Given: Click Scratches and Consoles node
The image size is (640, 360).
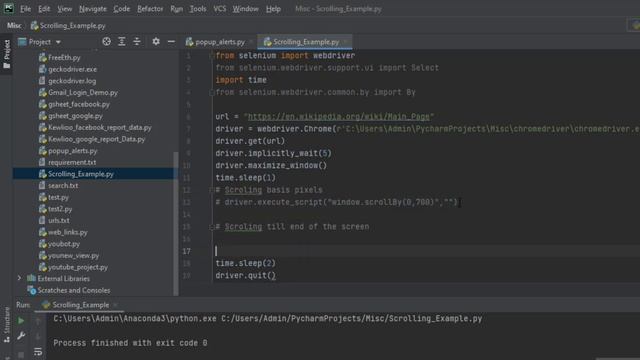Looking at the screenshot, I should tap(73, 291).
